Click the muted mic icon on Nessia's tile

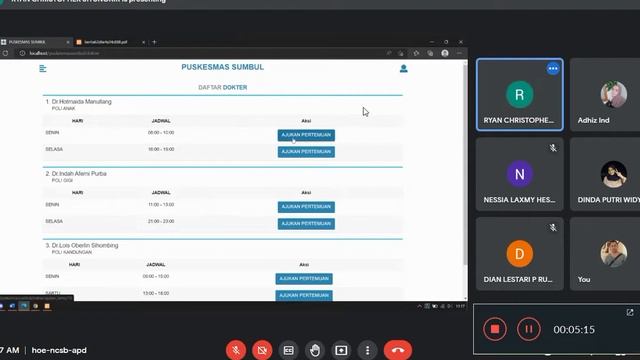pyautogui.click(x=553, y=148)
